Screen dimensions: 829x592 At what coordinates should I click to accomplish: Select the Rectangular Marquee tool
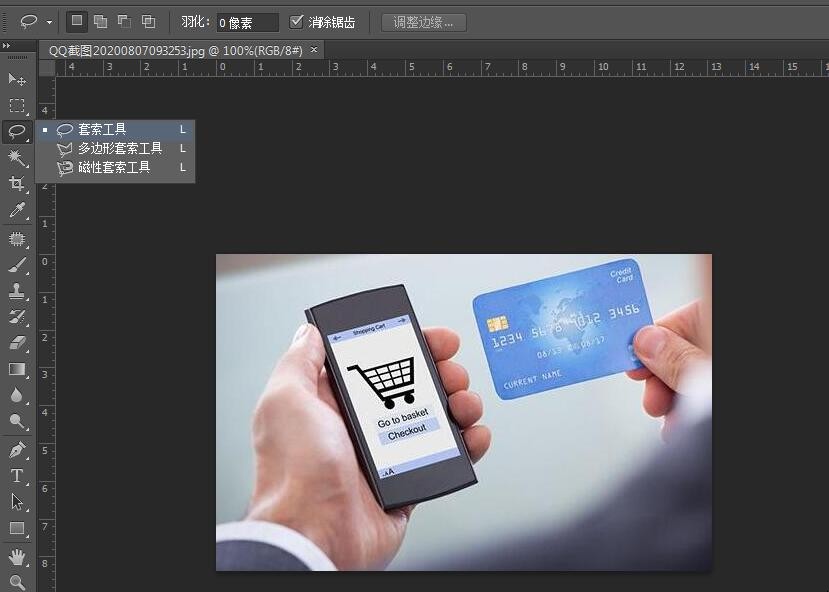(17, 106)
